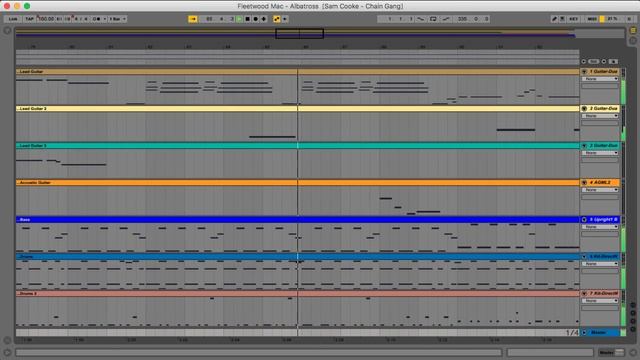Toggle the yellow Automation Arm button

277,19
